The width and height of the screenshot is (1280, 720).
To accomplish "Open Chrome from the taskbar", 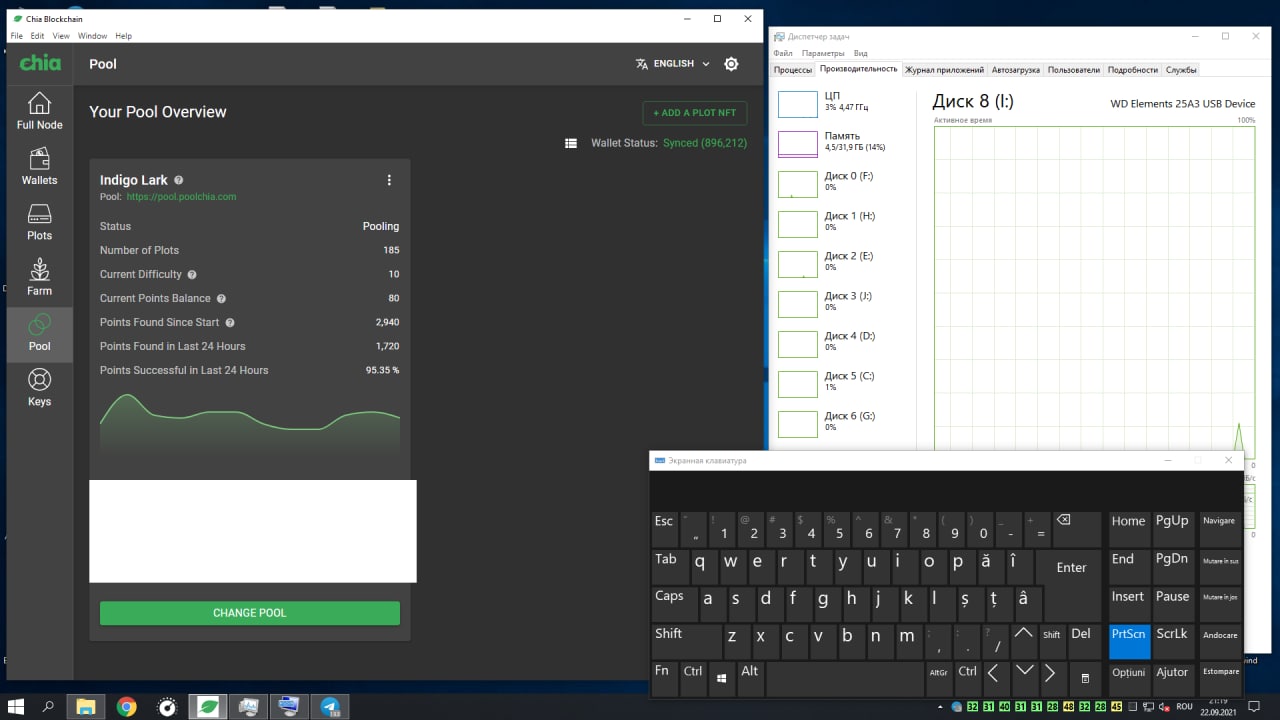I will tap(126, 706).
